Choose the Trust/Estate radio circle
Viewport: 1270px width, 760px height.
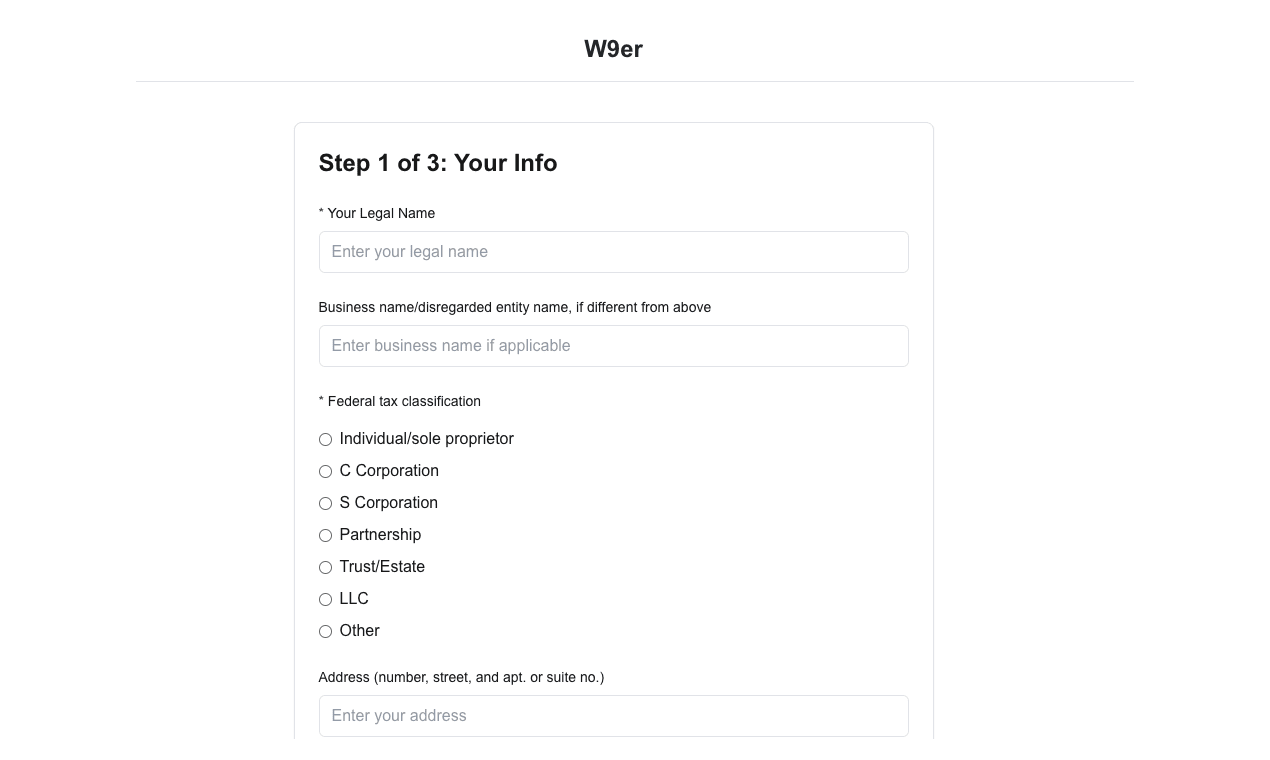pyautogui.click(x=325, y=567)
